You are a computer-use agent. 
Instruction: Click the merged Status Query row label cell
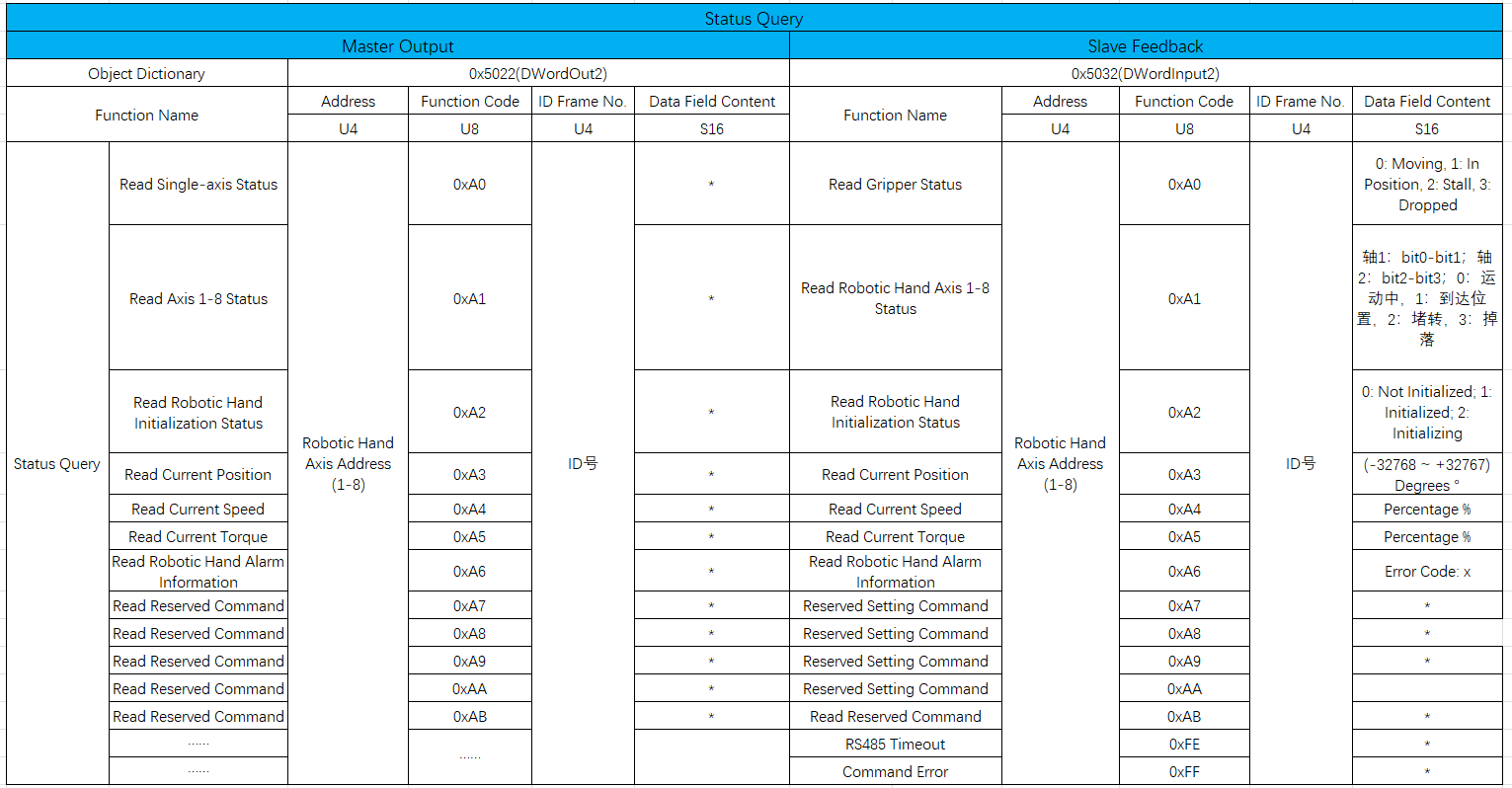pos(57,463)
